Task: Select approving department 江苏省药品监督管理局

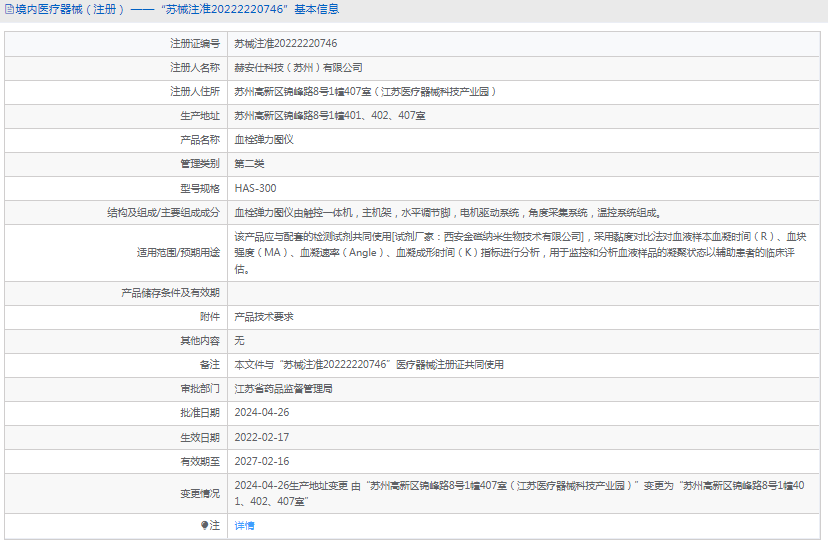Action: click(x=284, y=389)
